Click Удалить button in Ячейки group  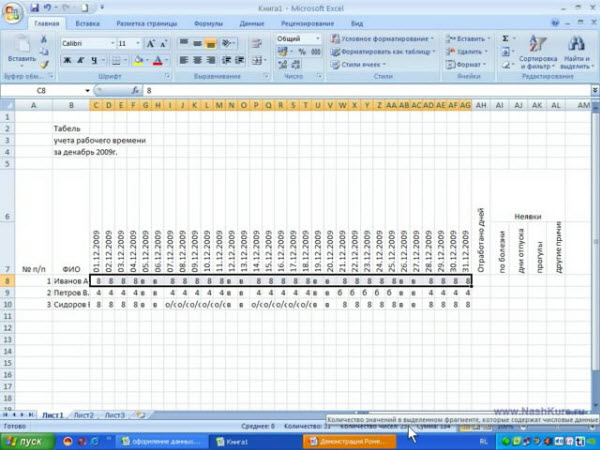467,52
